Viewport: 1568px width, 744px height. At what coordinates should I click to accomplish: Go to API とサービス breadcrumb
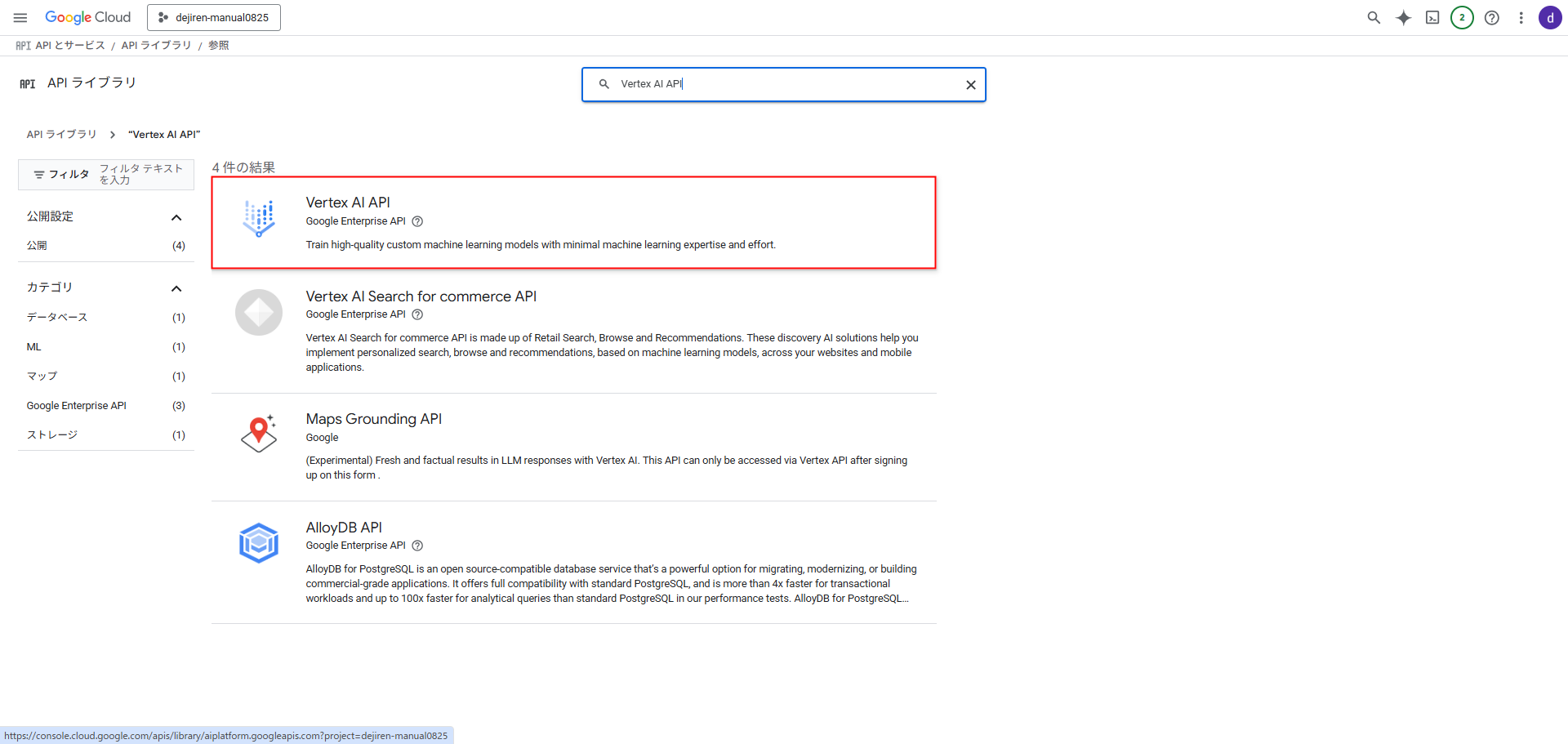(x=70, y=46)
